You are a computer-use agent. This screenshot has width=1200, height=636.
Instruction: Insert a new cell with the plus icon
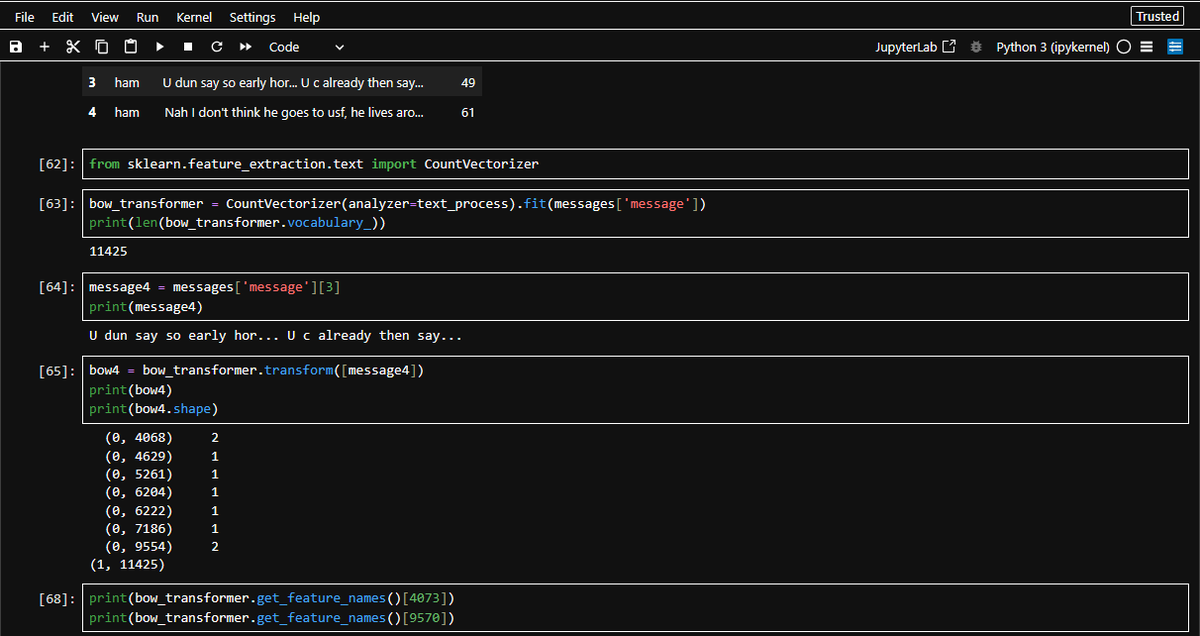tap(44, 47)
